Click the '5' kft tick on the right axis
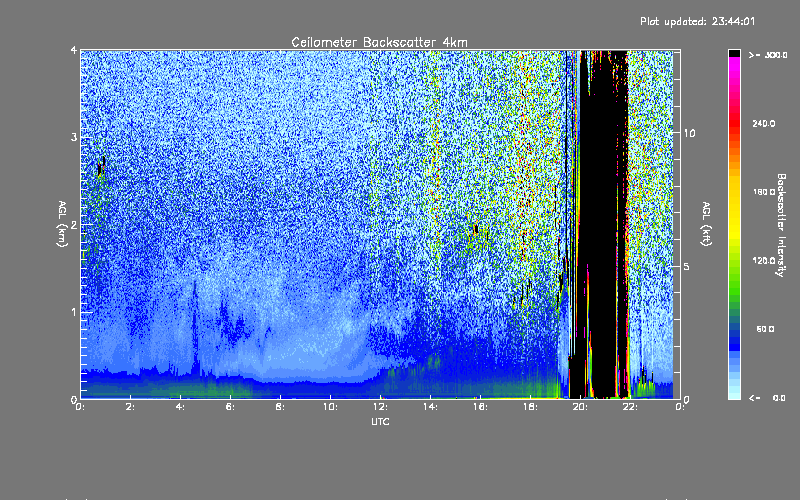This screenshot has width=800, height=500. tap(687, 267)
